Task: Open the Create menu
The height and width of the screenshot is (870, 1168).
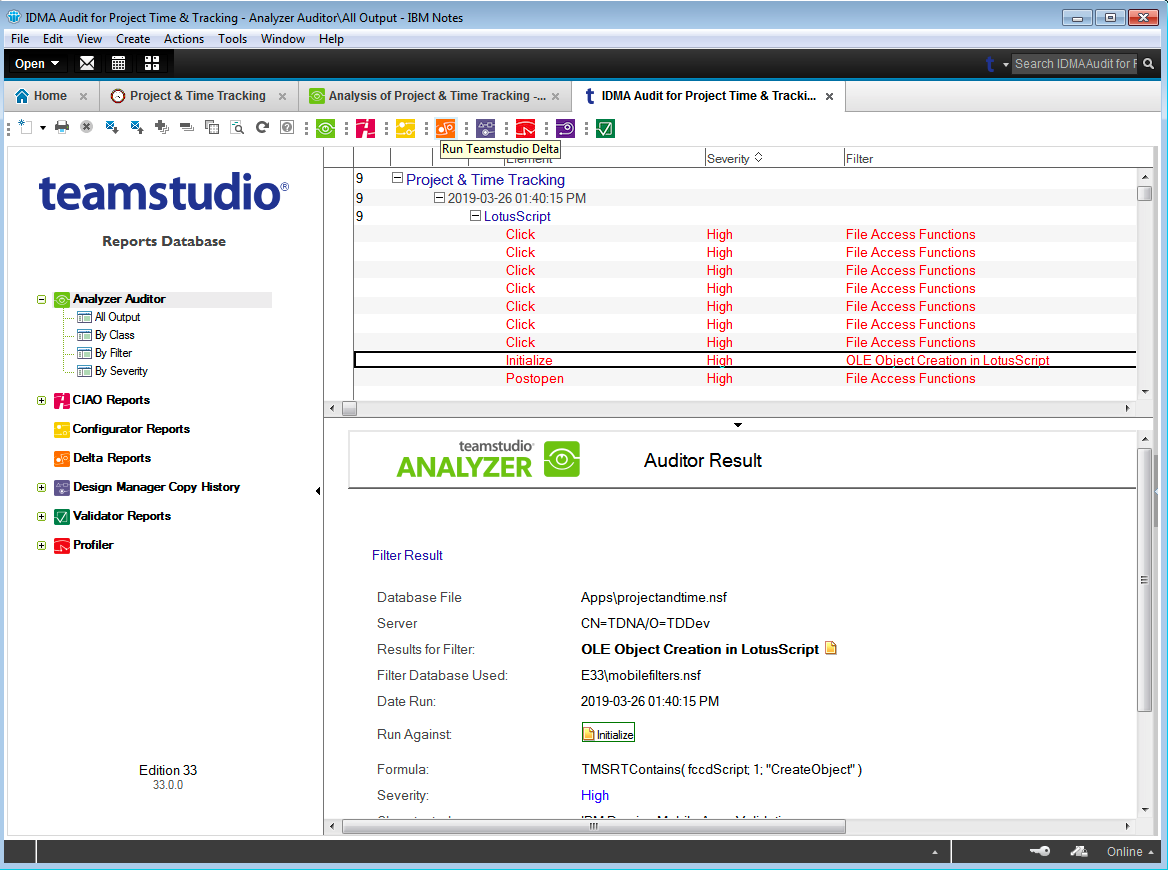Action: [x=133, y=39]
